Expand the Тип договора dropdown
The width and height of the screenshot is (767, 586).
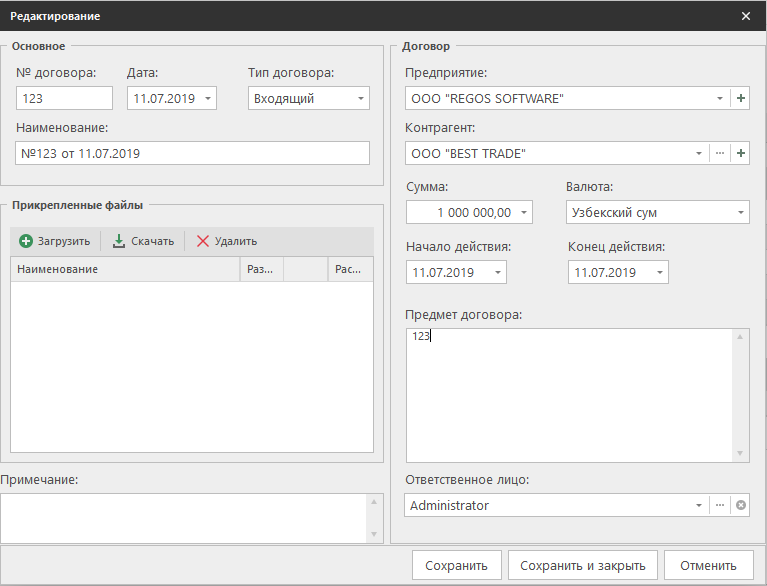pos(360,98)
